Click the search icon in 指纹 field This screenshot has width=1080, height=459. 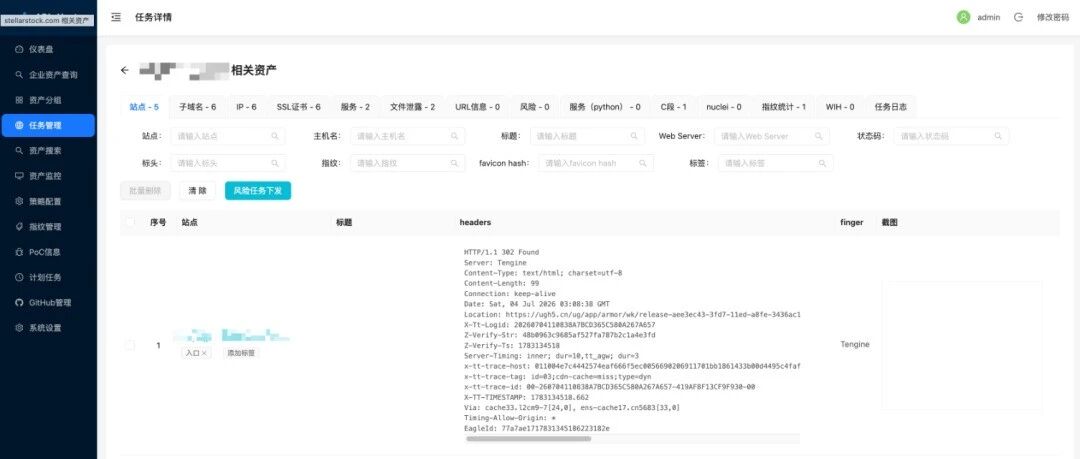pos(455,163)
